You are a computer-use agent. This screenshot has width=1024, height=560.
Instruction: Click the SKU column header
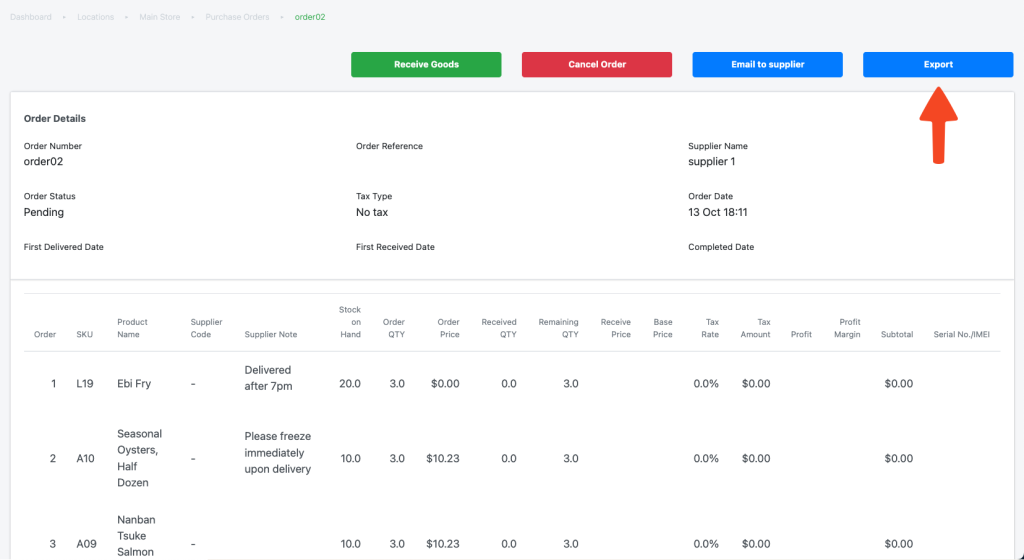coord(84,334)
